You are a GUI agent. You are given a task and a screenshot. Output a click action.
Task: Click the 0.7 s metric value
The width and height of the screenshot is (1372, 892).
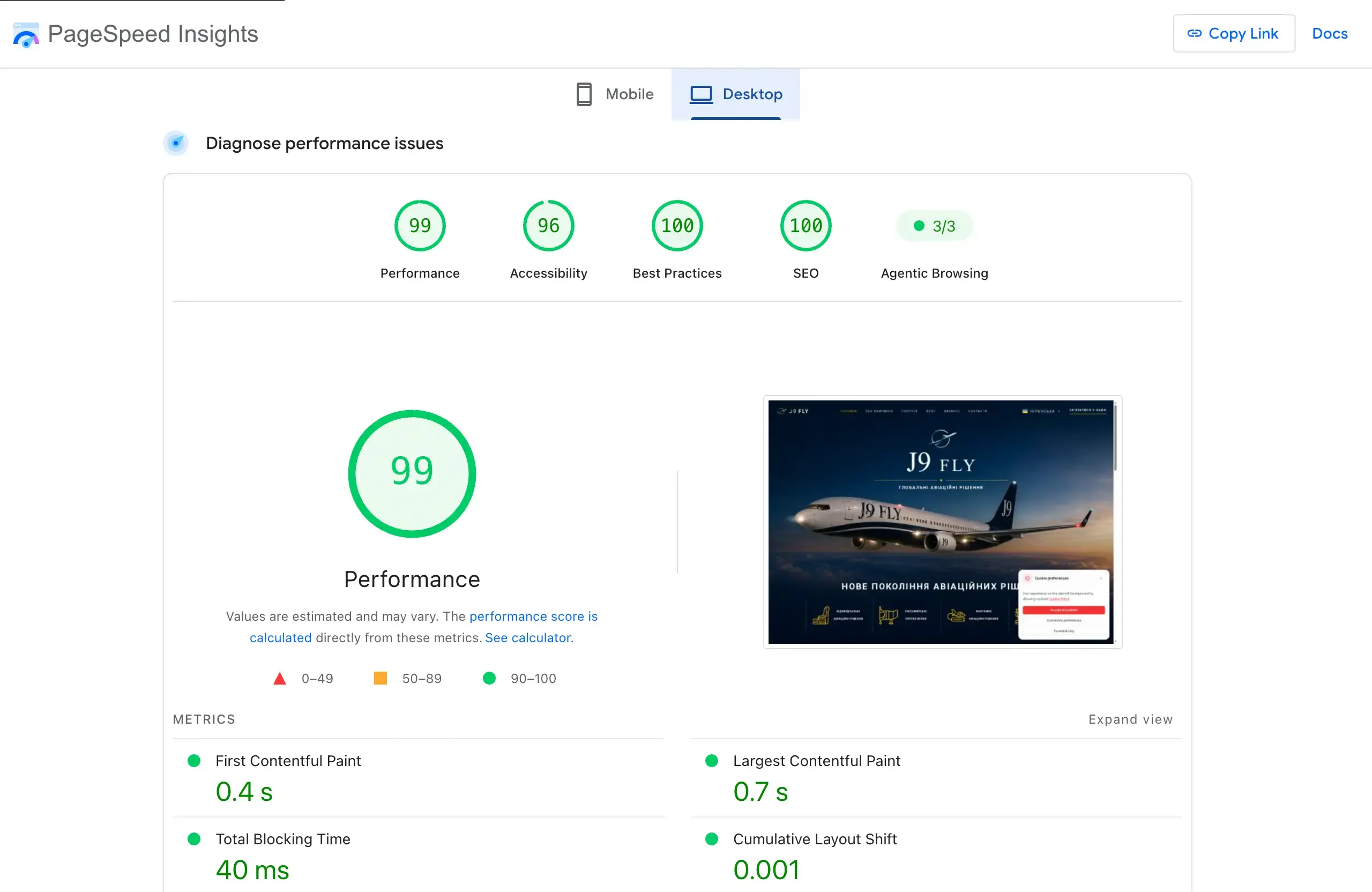point(760,792)
